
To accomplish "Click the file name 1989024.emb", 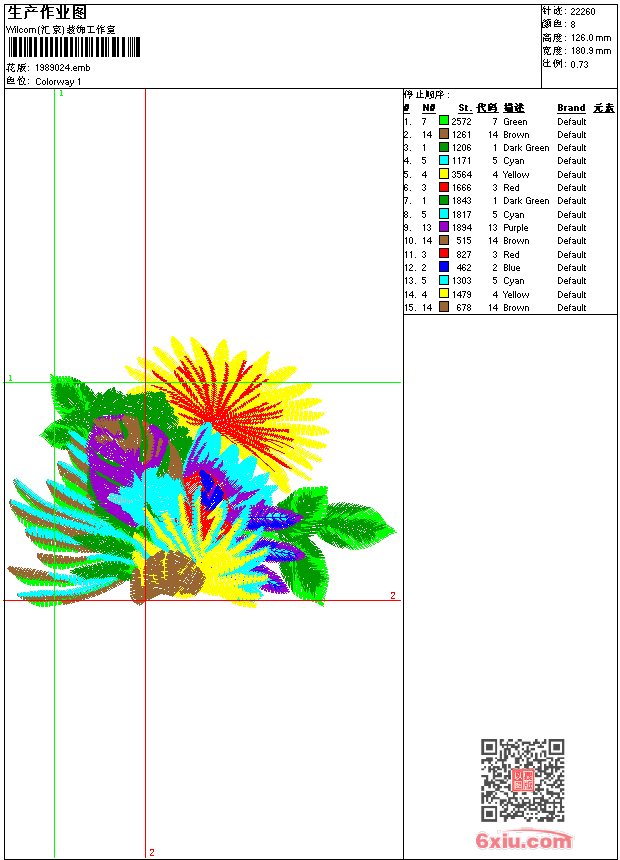I will coord(63,68).
